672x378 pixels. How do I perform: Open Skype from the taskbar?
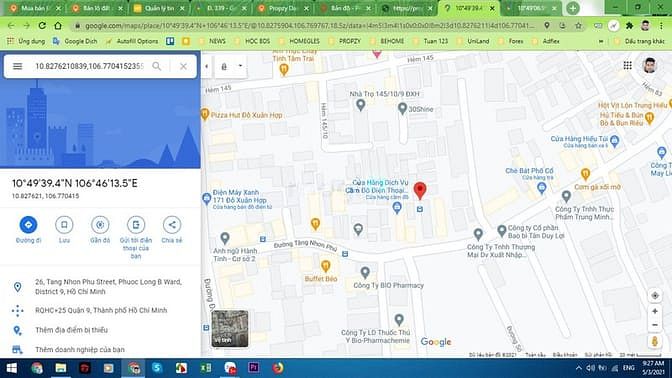(x=157, y=368)
